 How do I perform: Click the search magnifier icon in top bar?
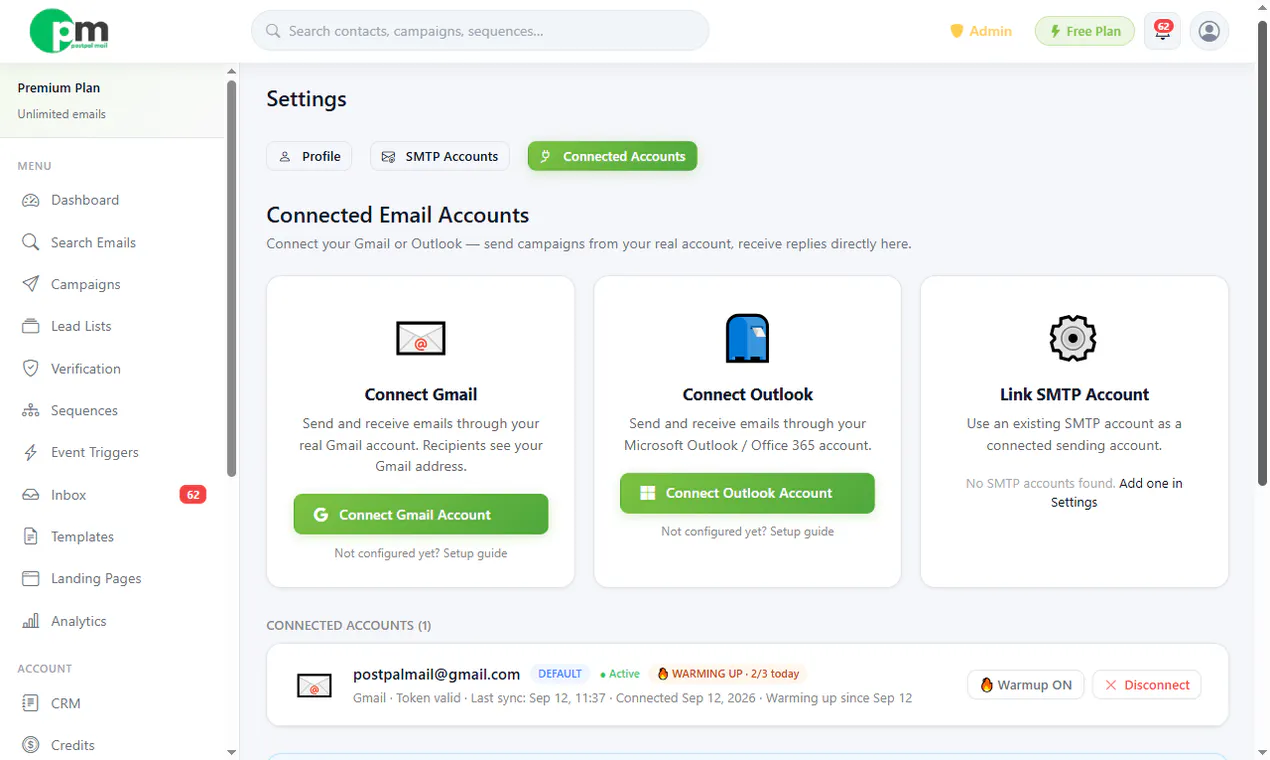[272, 31]
